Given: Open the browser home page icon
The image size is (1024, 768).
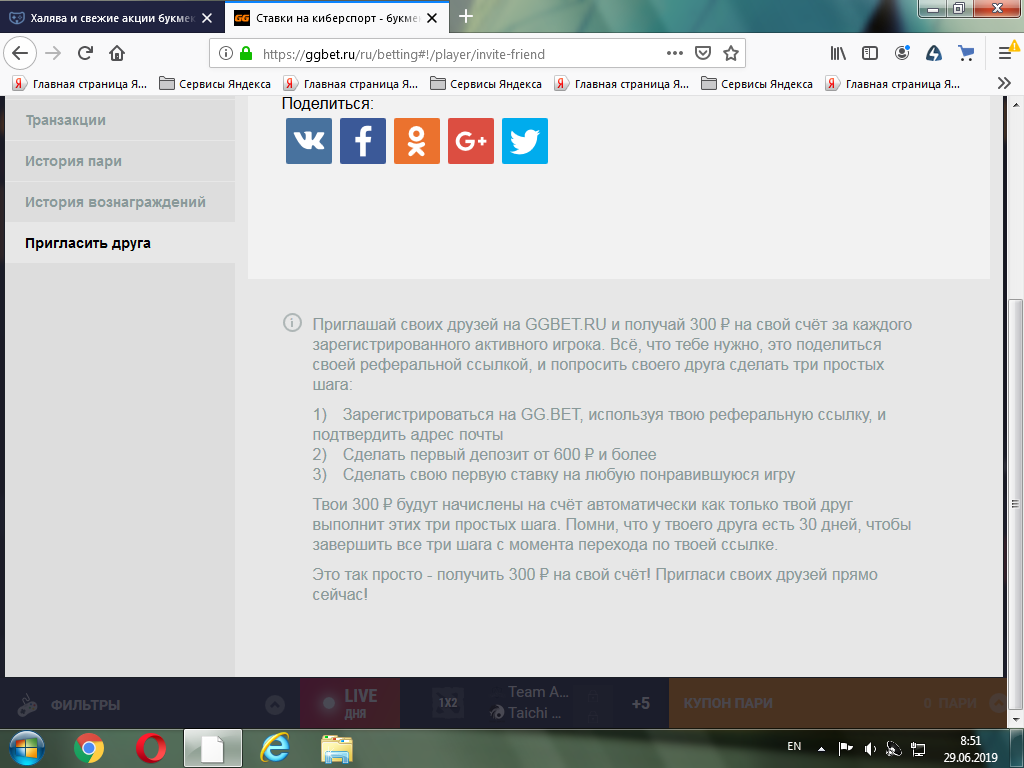Looking at the screenshot, I should [117, 54].
